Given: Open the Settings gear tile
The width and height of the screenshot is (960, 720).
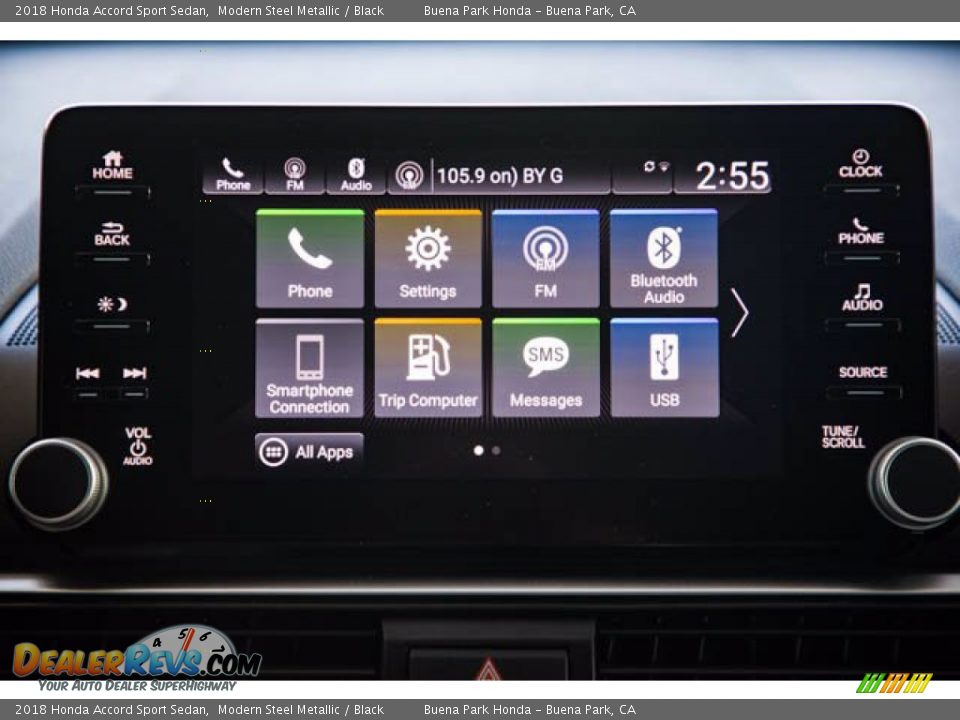Looking at the screenshot, I should [x=428, y=259].
